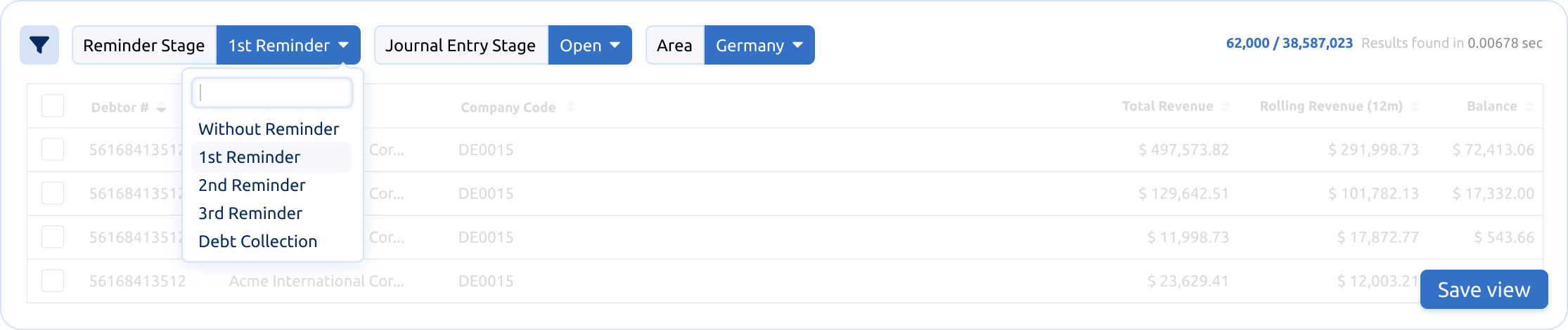
Task: Sort by Rolling Revenue (12m) arrows
Action: [1415, 107]
